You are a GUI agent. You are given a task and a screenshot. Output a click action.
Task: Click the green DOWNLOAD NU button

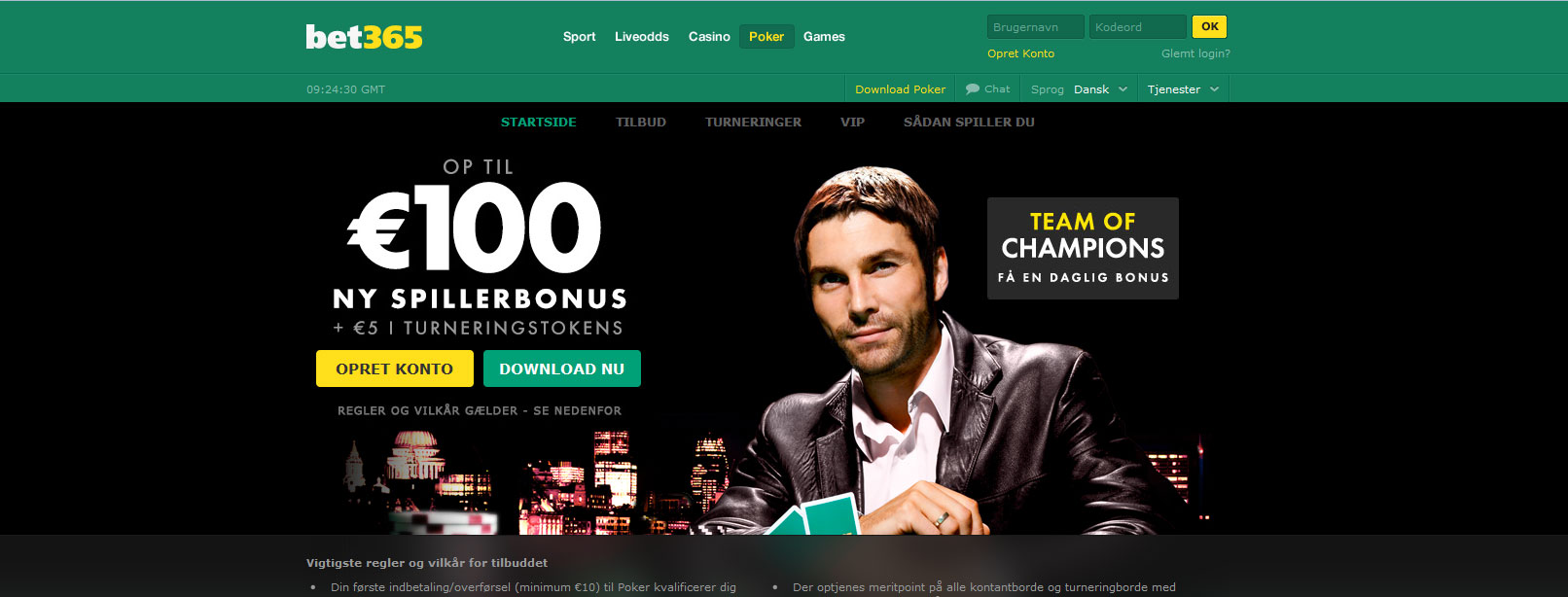point(562,369)
